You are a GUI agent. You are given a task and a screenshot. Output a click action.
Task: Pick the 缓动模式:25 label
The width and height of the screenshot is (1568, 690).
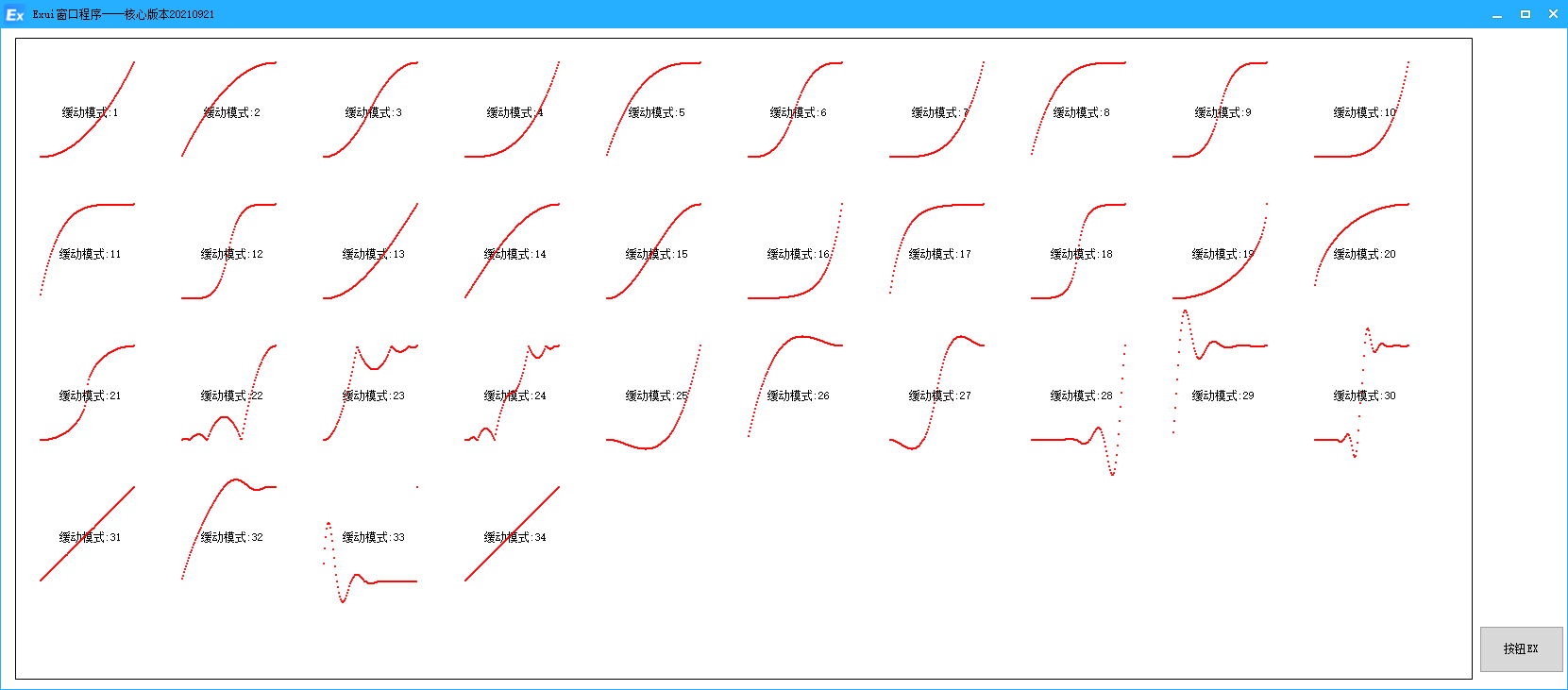tap(657, 395)
